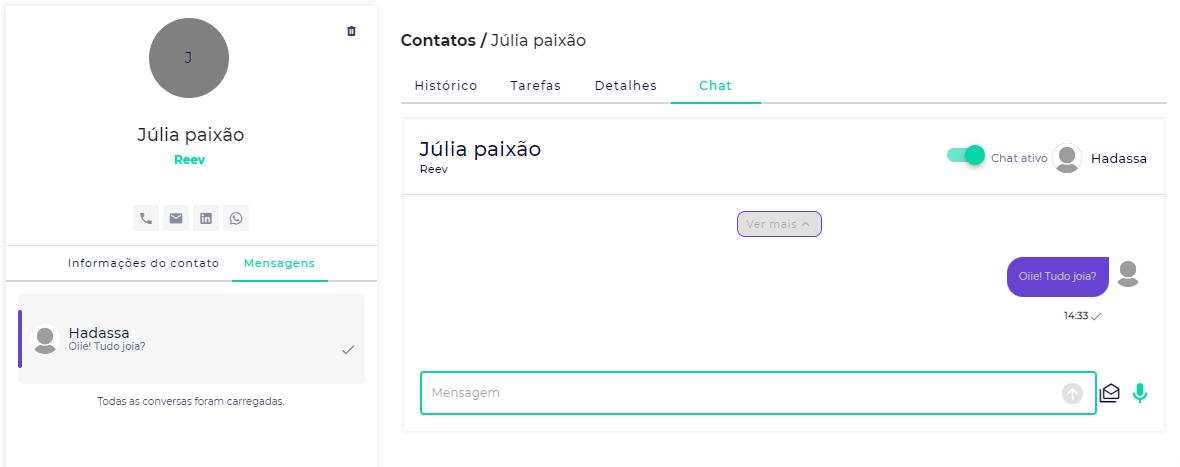
Task: Show Informações do contato tab
Action: (x=143, y=264)
